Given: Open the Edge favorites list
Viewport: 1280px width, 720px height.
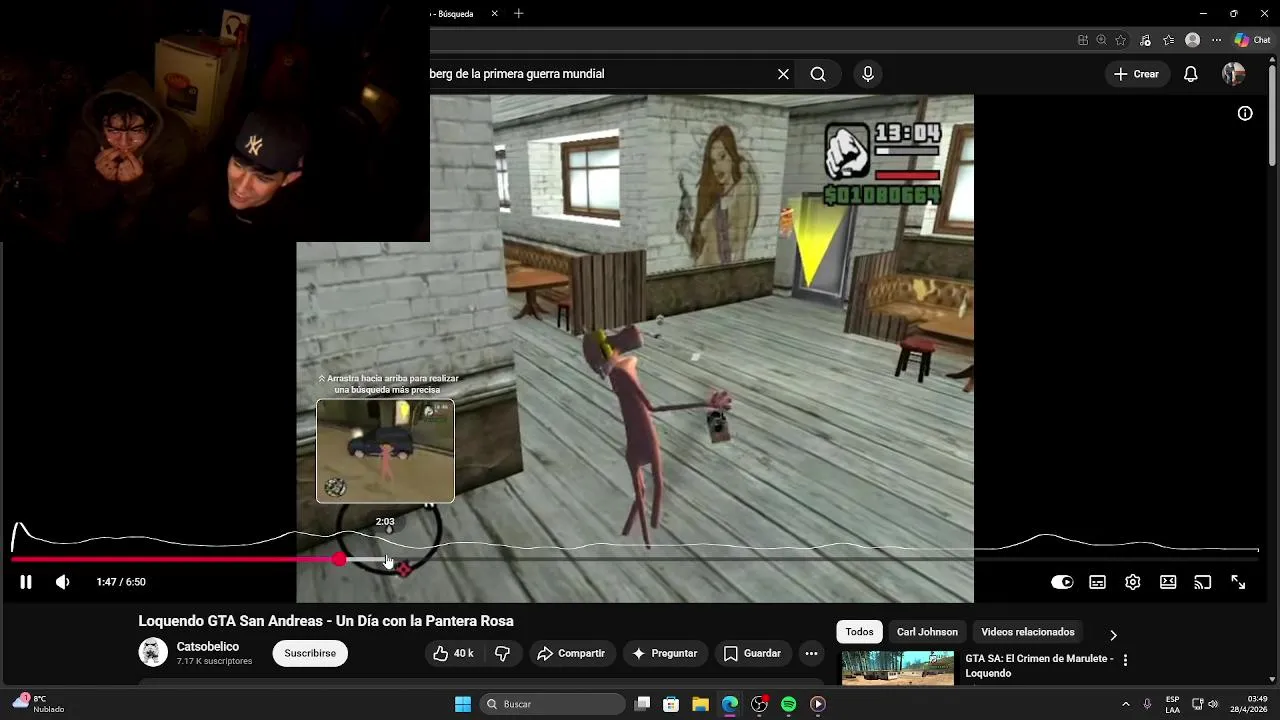Looking at the screenshot, I should coord(1168,40).
